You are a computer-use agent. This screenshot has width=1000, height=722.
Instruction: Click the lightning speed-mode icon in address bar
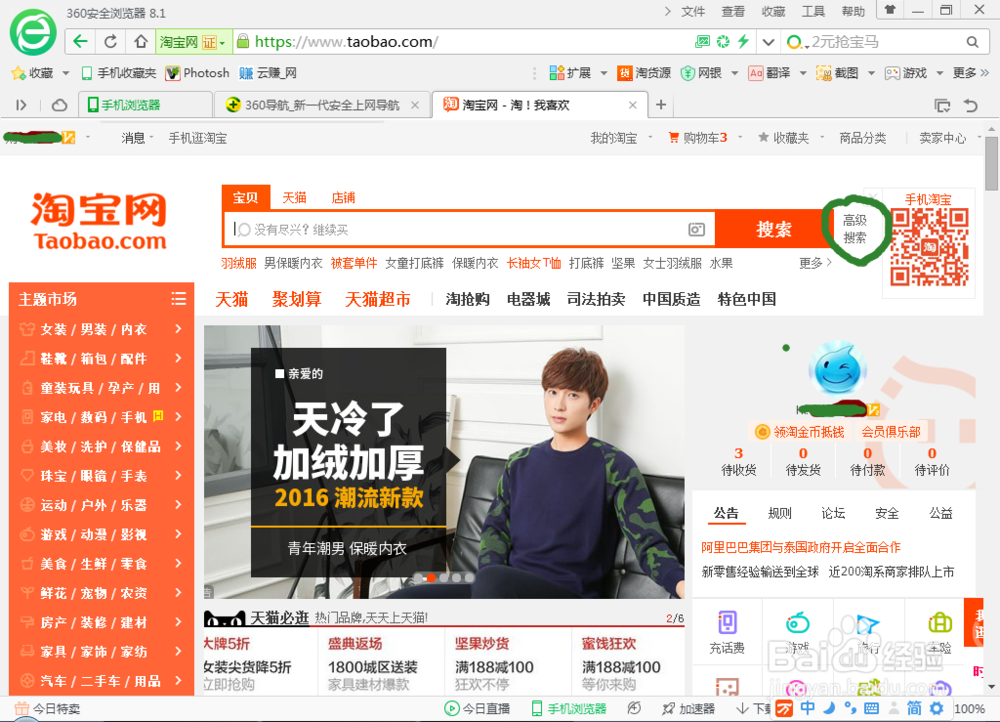click(x=744, y=41)
